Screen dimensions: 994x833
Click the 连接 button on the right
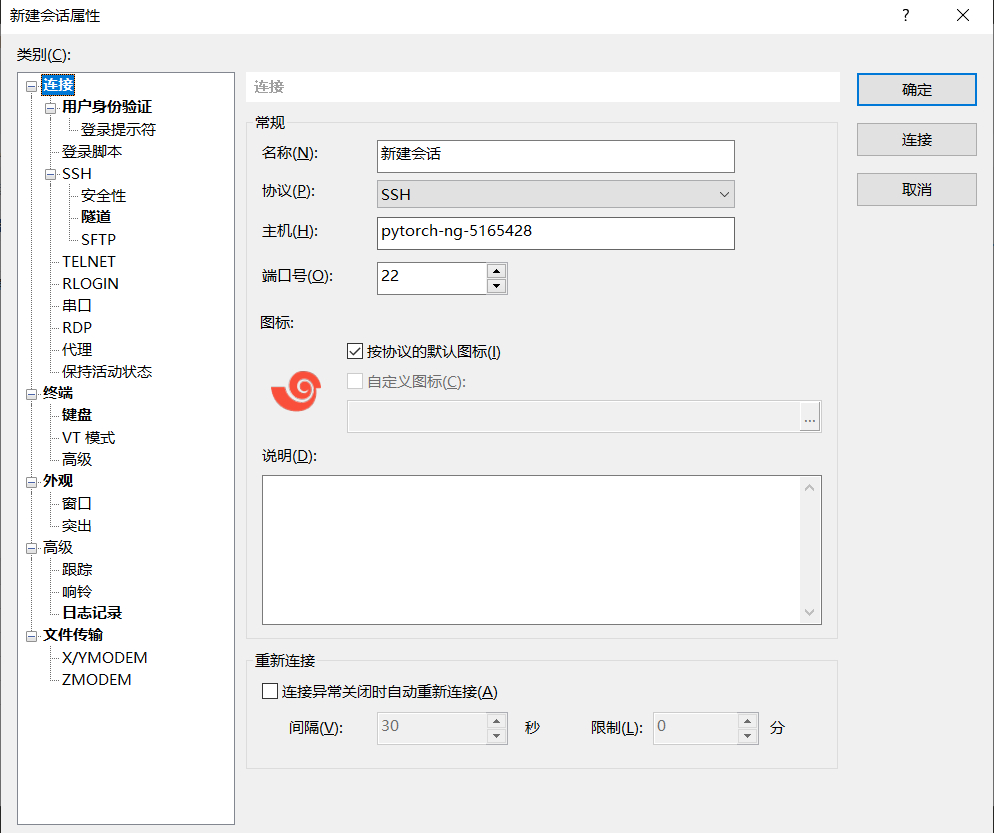pyautogui.click(x=917, y=139)
